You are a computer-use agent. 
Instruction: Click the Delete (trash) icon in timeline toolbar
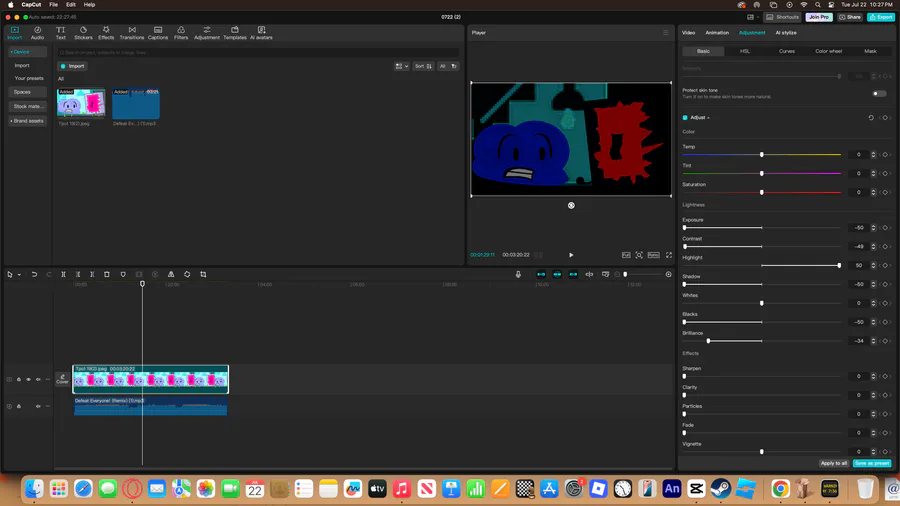tap(107, 274)
